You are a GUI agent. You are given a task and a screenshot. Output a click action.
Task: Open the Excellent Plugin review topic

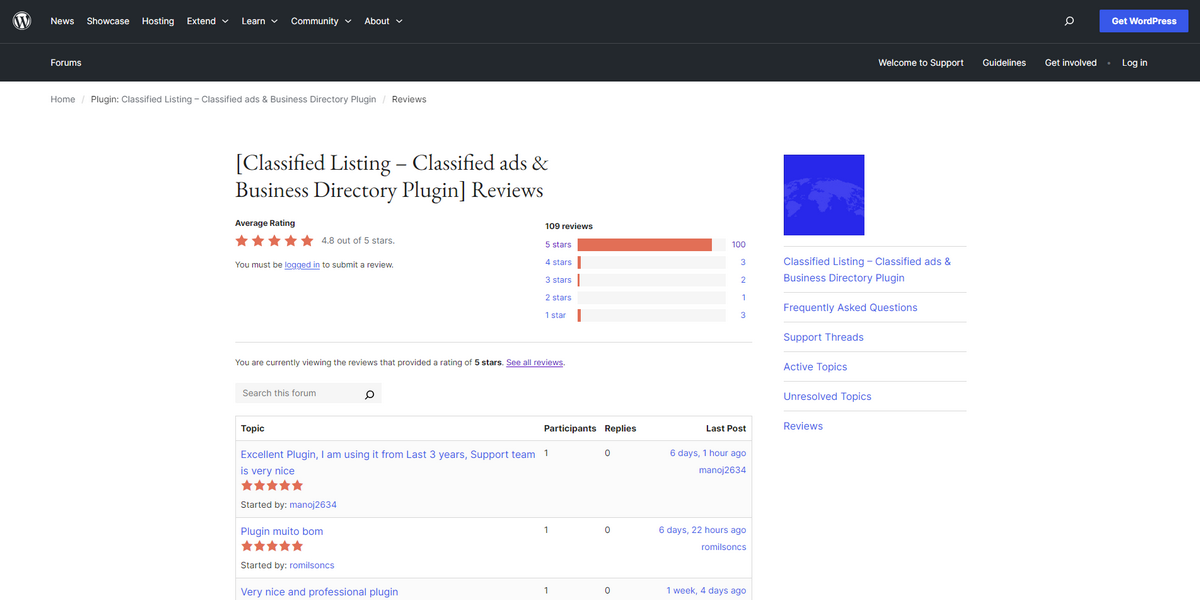pyautogui.click(x=388, y=462)
